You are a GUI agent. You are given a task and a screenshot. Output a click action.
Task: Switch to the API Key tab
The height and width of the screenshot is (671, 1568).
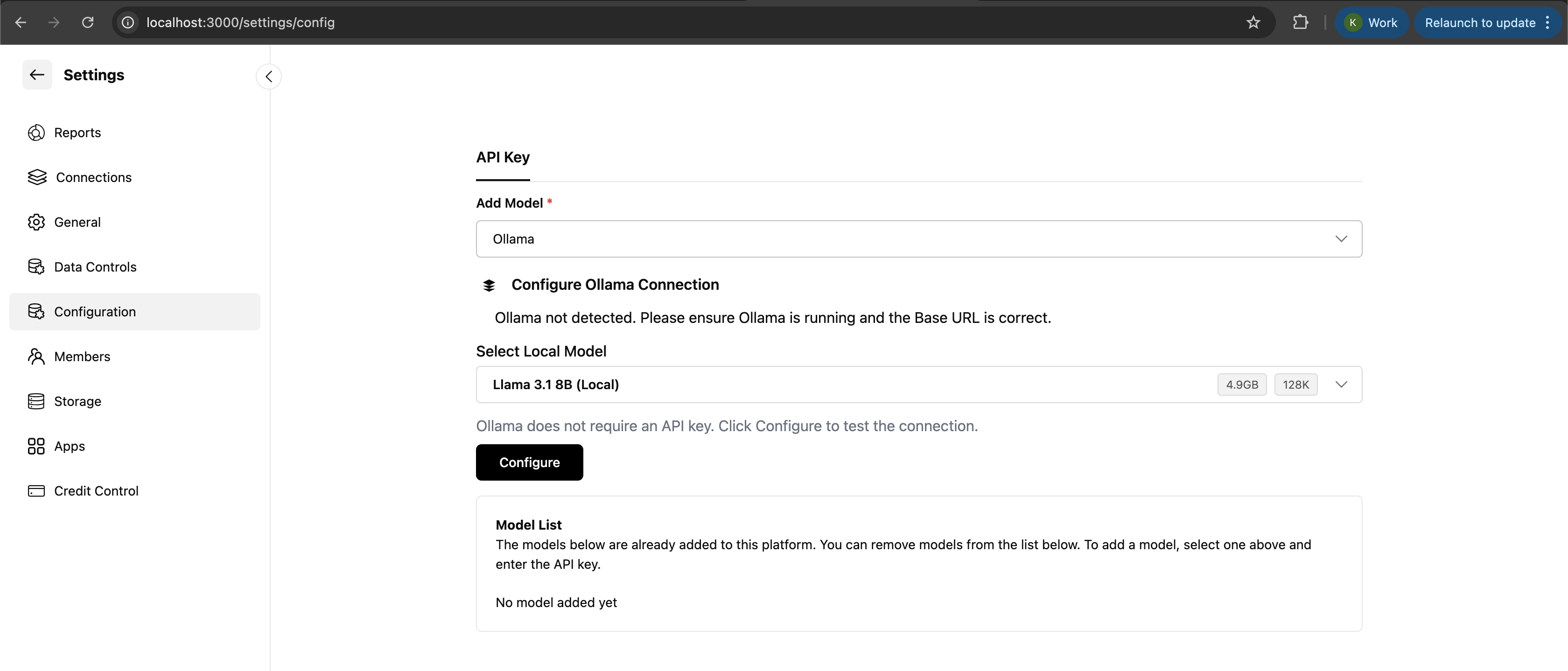click(503, 158)
